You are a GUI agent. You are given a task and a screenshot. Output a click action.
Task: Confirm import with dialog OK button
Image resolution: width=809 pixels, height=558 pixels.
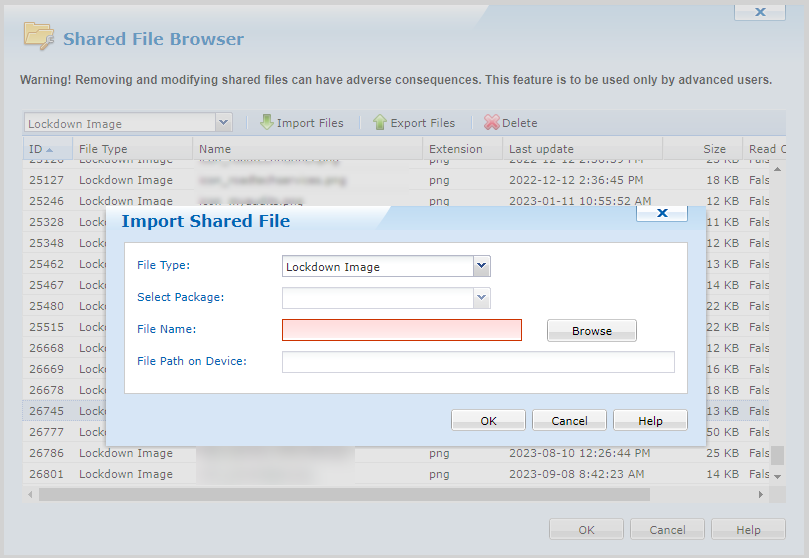click(x=488, y=421)
